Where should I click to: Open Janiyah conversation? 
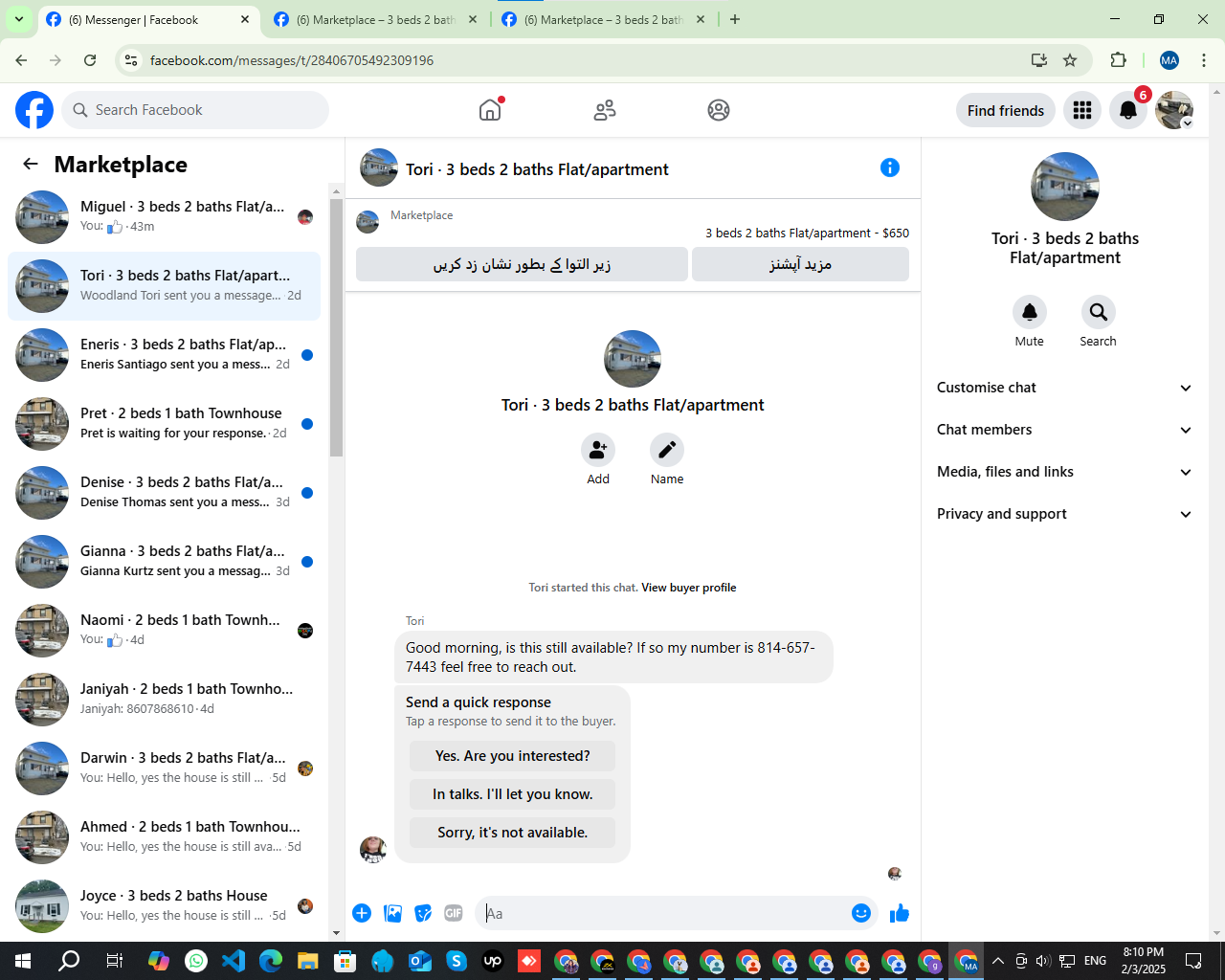(x=164, y=700)
